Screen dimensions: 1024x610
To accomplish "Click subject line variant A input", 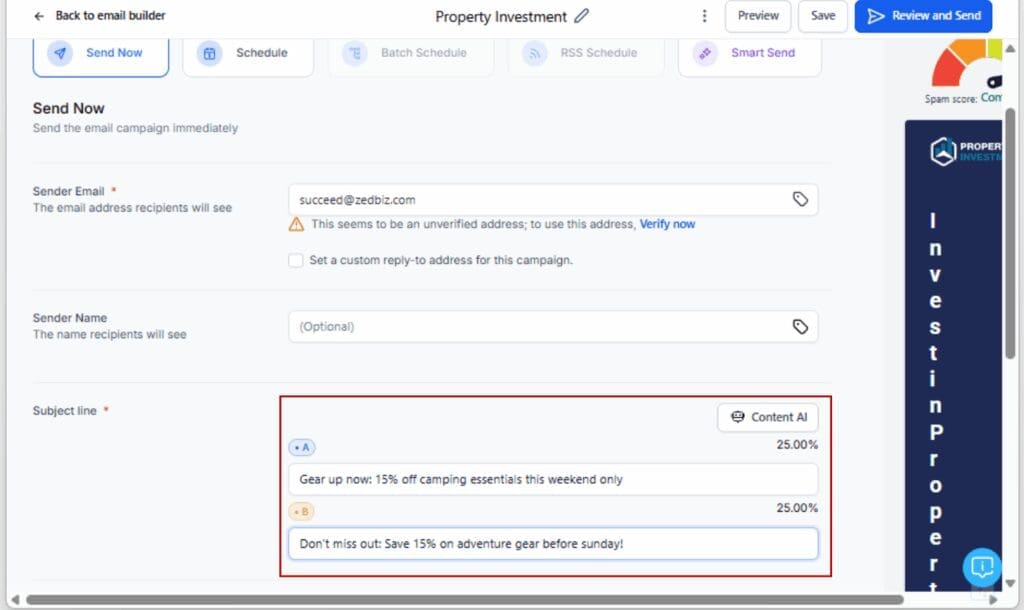I will tap(552, 479).
